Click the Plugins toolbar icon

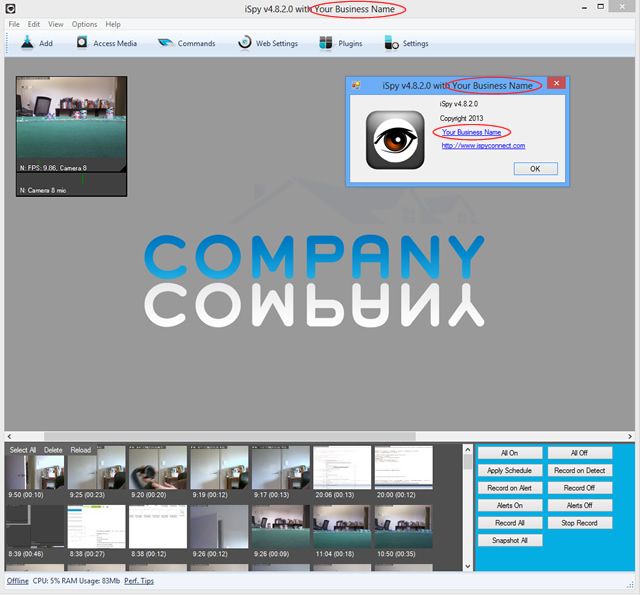pos(325,43)
